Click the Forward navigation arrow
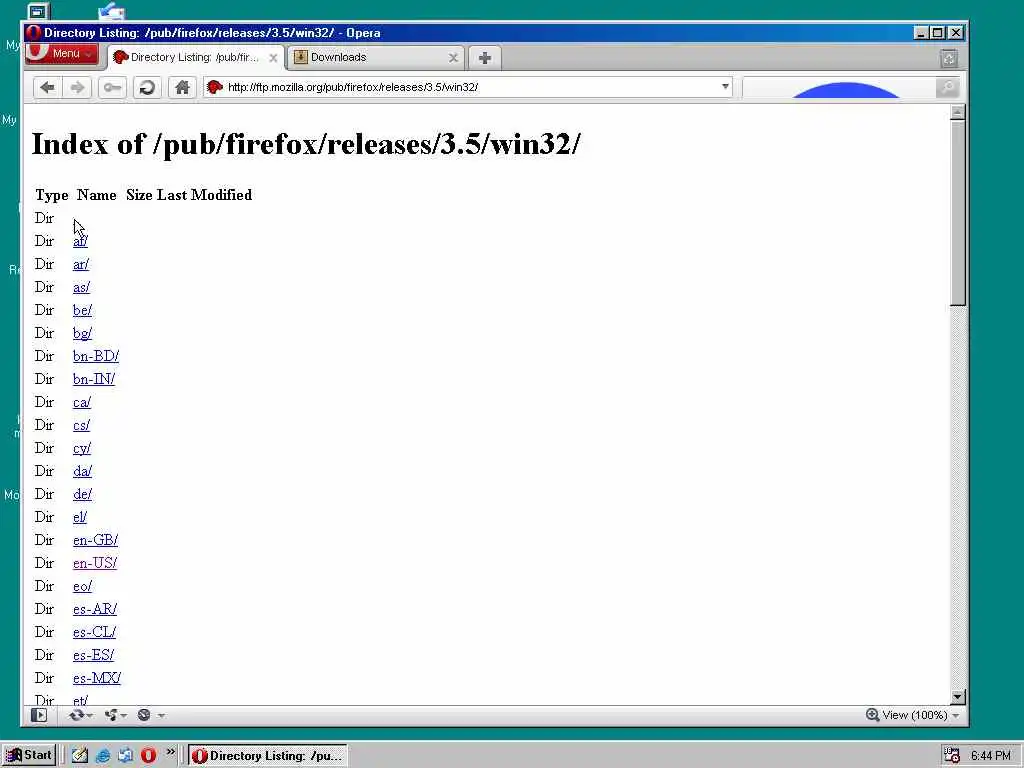Viewport: 1024px width, 768px height. point(77,87)
